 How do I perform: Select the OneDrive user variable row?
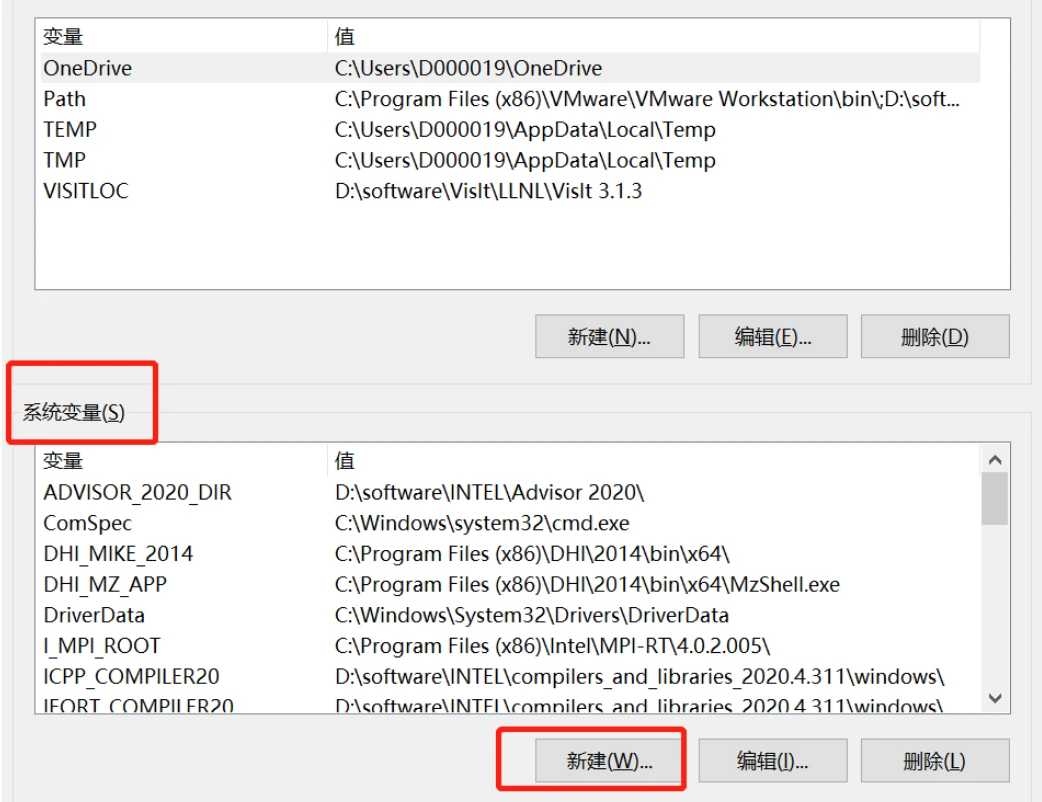[x=510, y=68]
